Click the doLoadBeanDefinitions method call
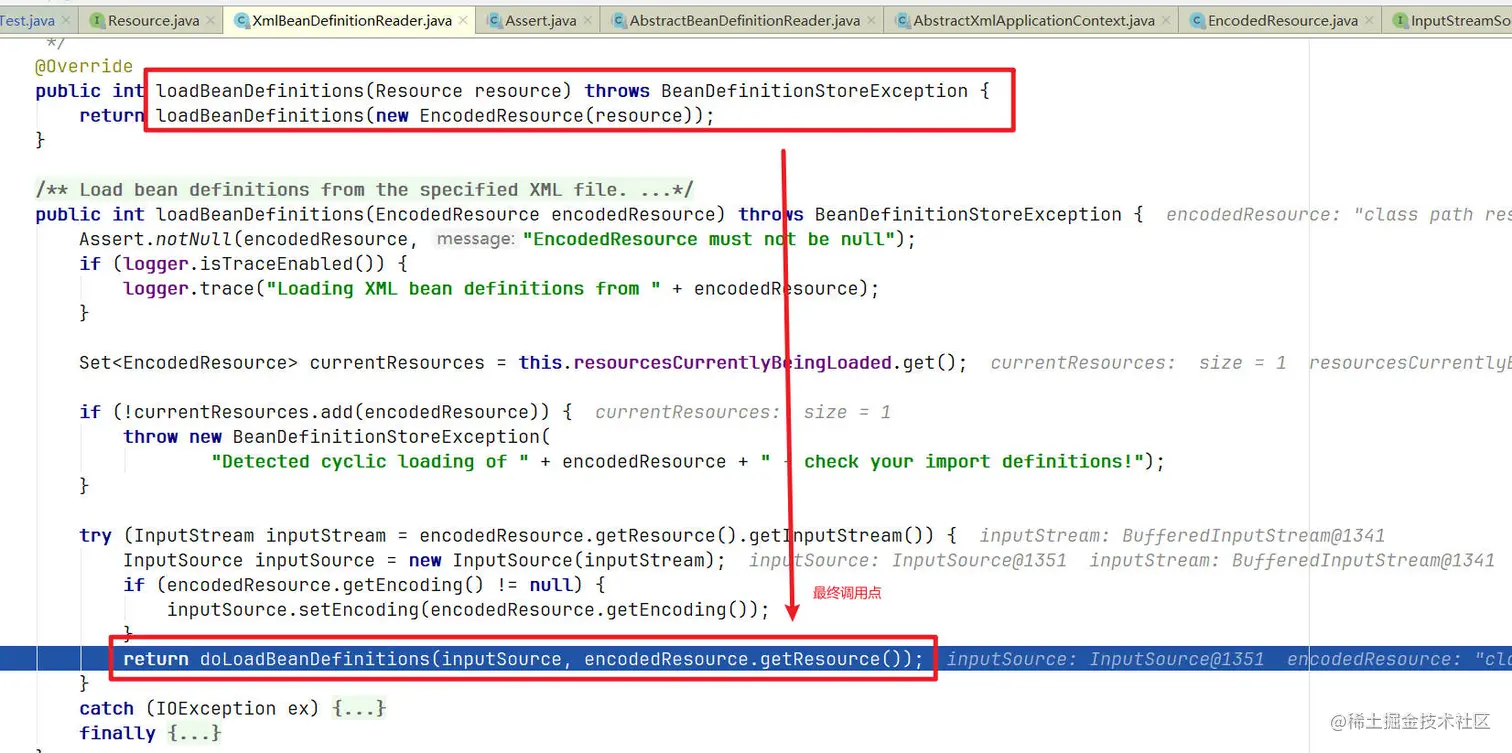This screenshot has height=753, width=1512. [315, 659]
